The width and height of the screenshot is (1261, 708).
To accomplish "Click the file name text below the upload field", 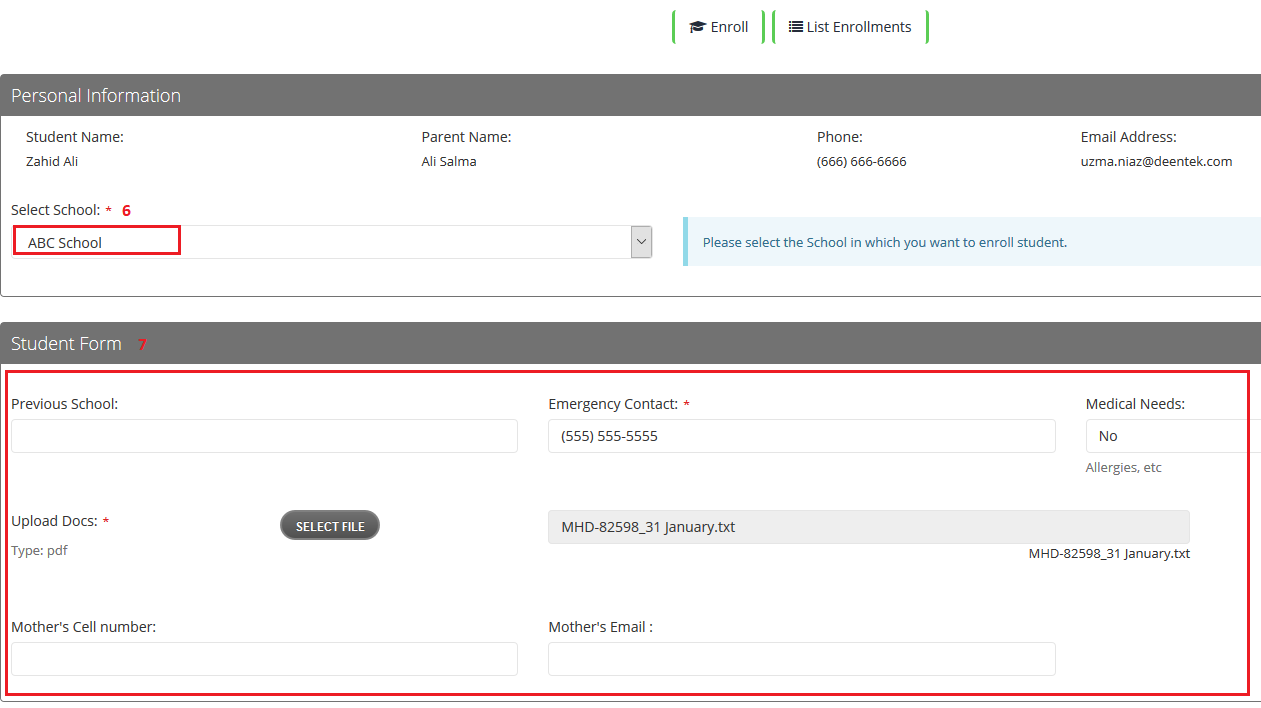I will click(1109, 553).
